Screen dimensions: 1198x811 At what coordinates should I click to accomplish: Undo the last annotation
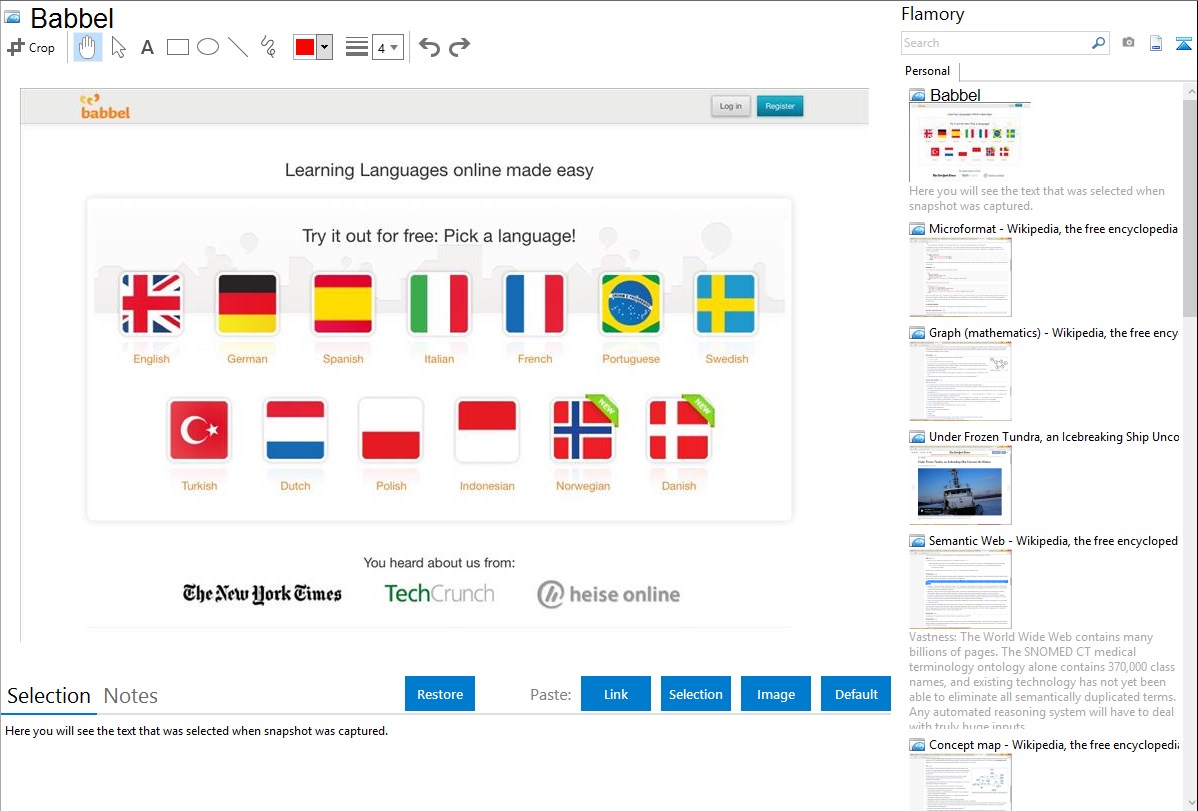[429, 47]
